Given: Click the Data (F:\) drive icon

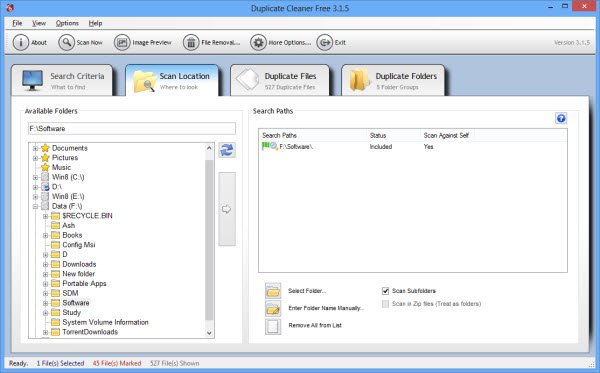Looking at the screenshot, I should click(45, 206).
